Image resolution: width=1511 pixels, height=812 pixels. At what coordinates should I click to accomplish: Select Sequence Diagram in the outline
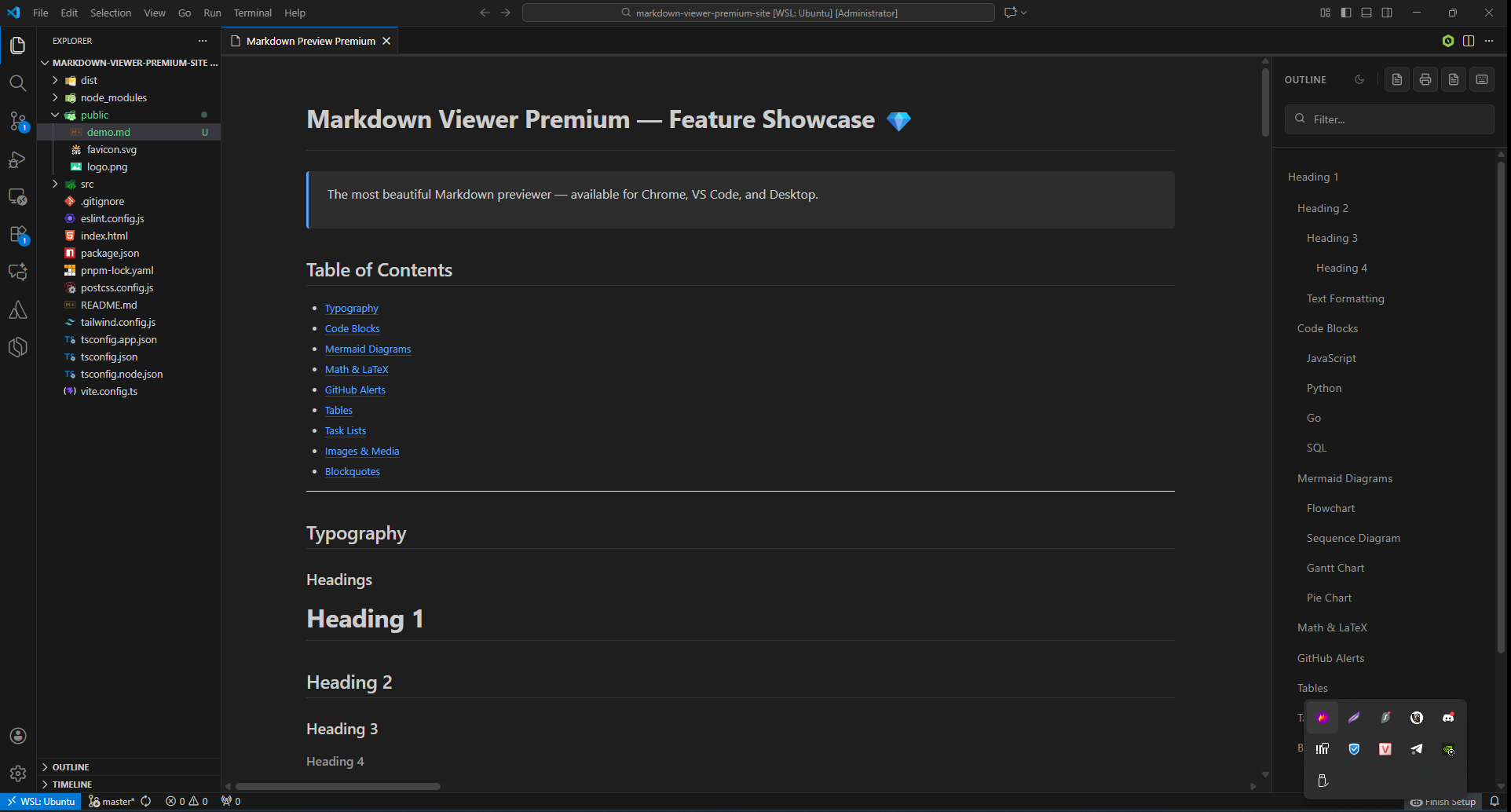pyautogui.click(x=1353, y=538)
